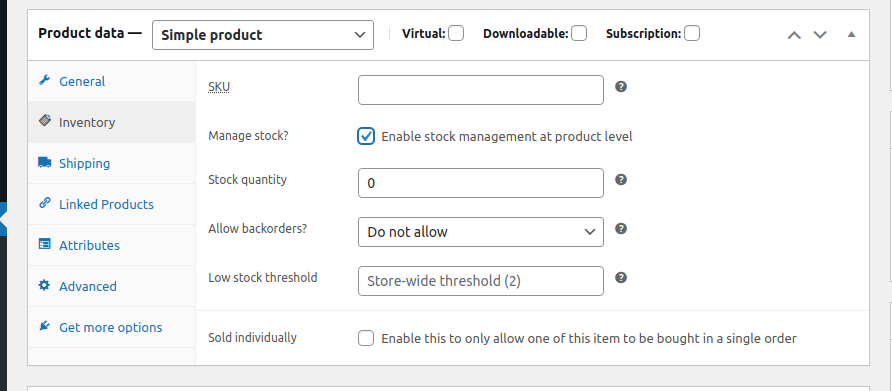The width and height of the screenshot is (892, 391).
Task: Check the Downloadable checkbox
Action: pos(579,34)
